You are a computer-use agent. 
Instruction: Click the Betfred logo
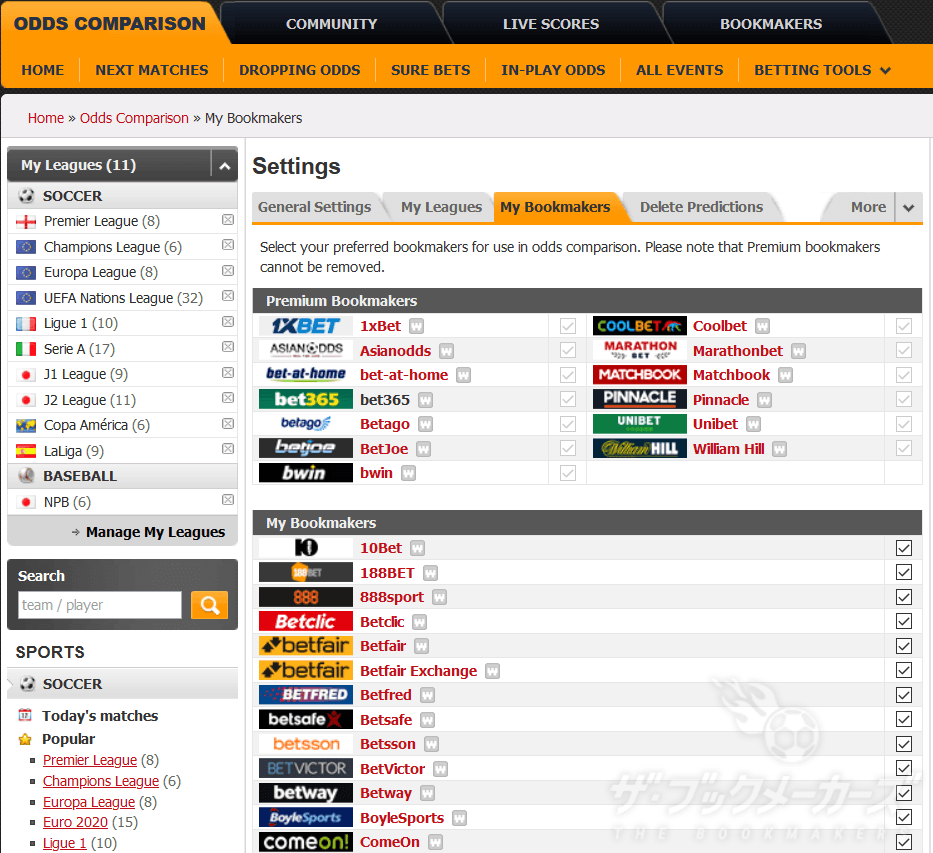click(306, 695)
